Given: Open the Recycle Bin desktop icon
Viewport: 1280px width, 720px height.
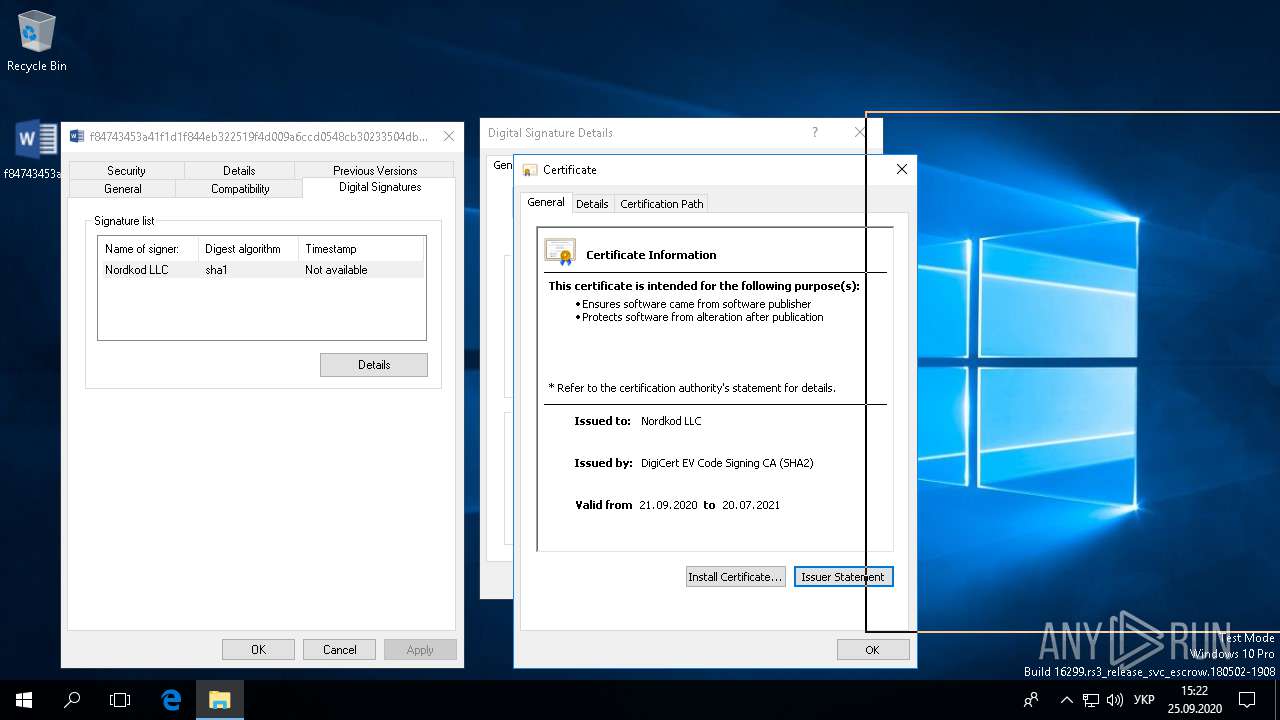Looking at the screenshot, I should coord(36,42).
